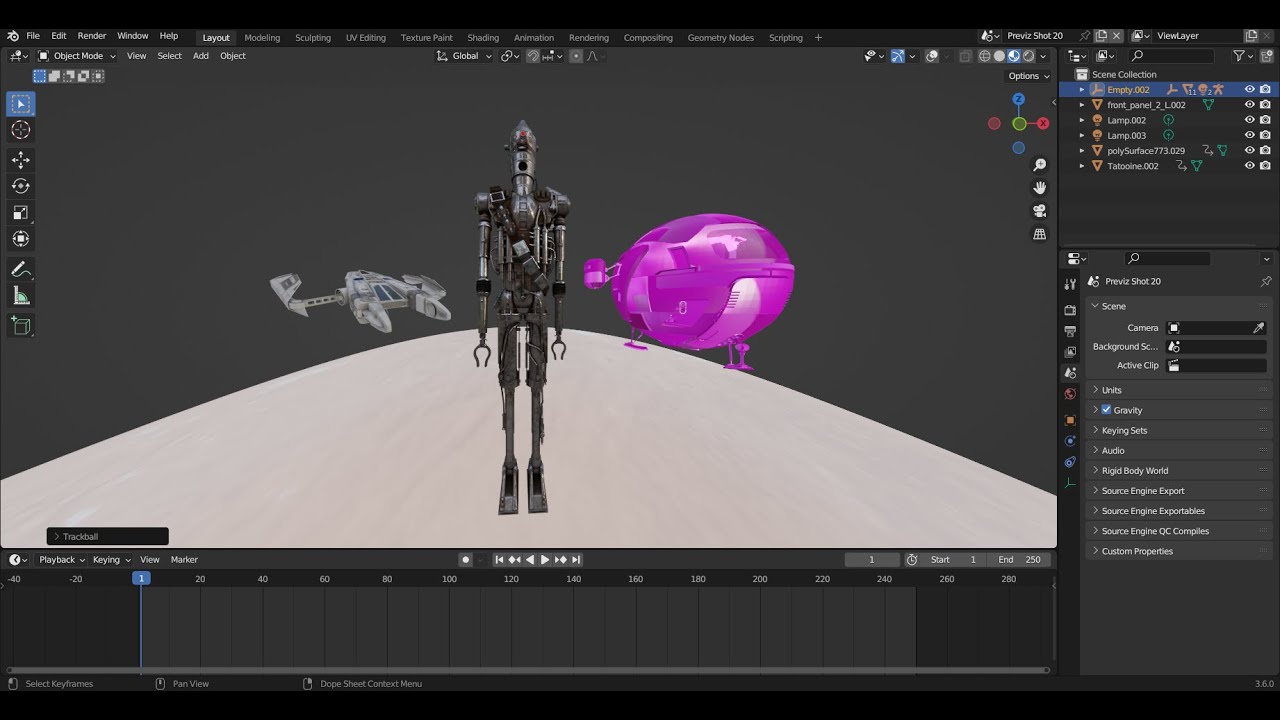Choose the Rotate tool
1280x720 pixels.
(x=21, y=186)
